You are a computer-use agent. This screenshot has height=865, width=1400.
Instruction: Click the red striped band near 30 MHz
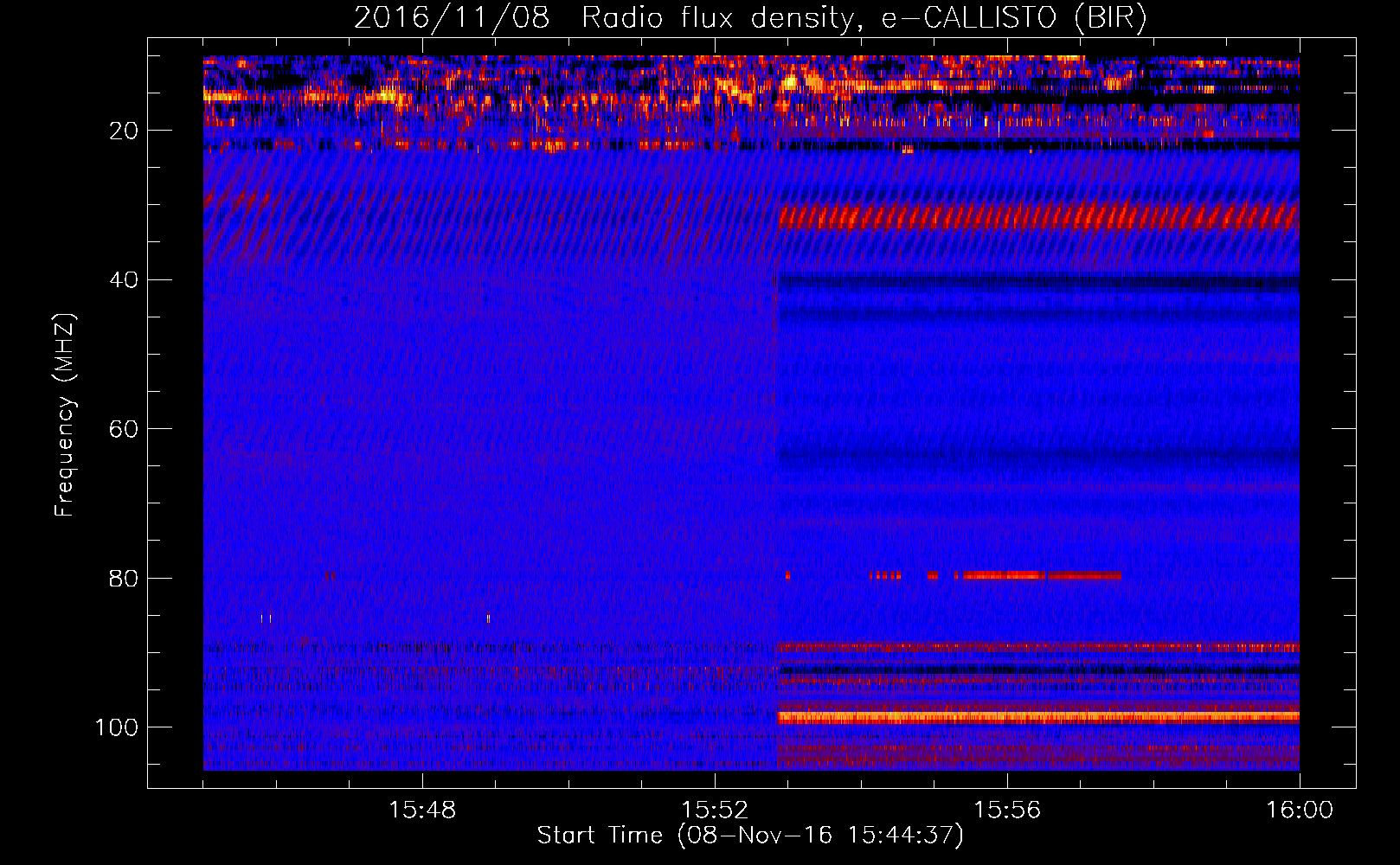(x=1038, y=216)
